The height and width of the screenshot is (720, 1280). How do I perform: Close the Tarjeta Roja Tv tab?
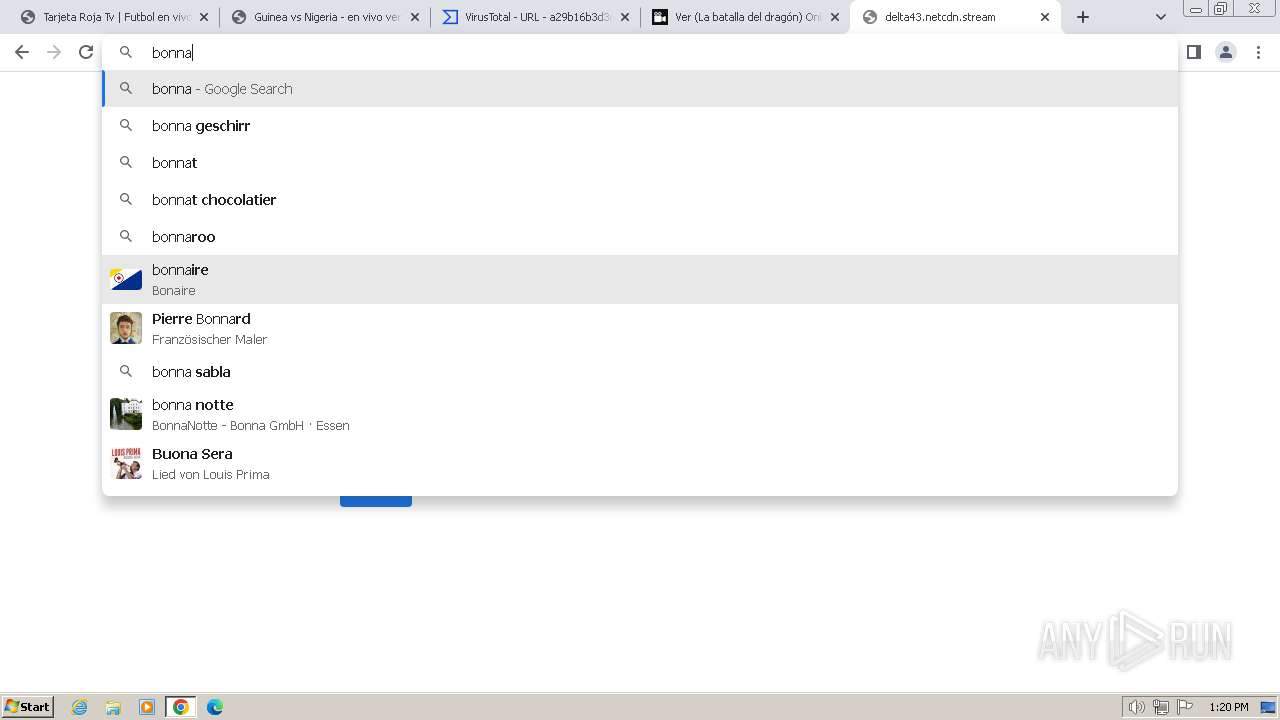[204, 17]
